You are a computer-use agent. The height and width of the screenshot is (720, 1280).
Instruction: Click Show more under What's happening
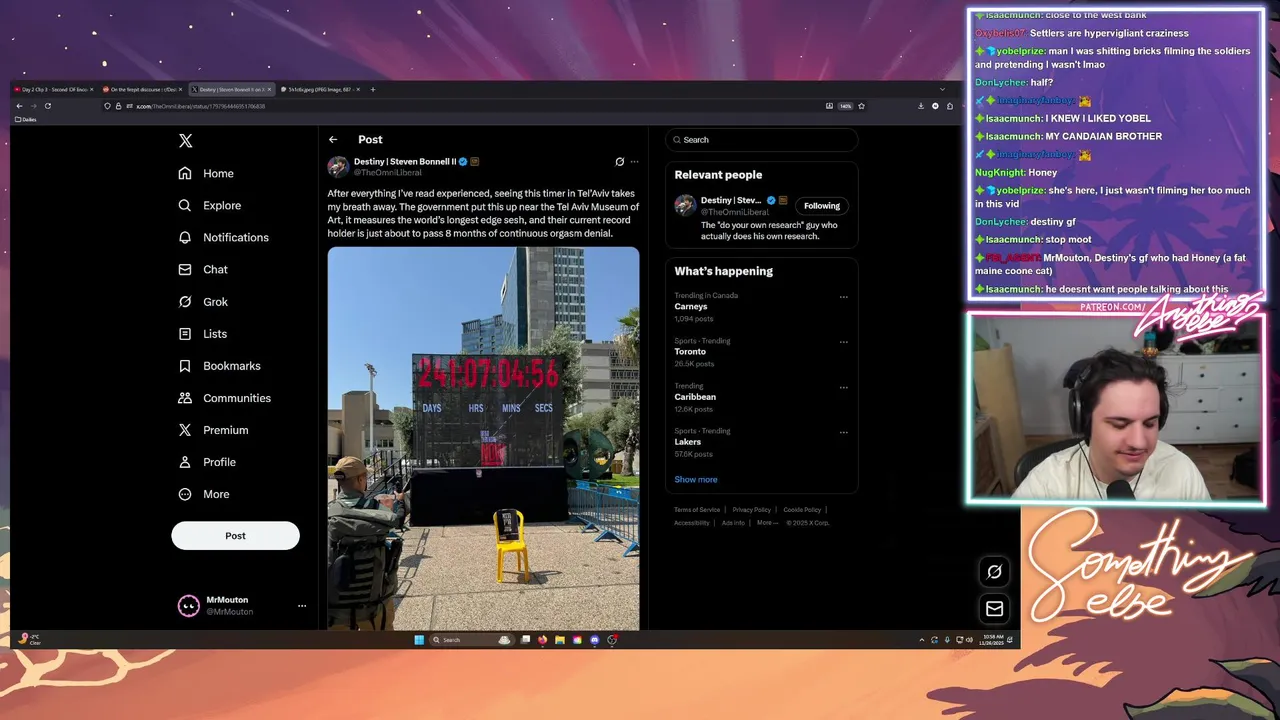[696, 480]
